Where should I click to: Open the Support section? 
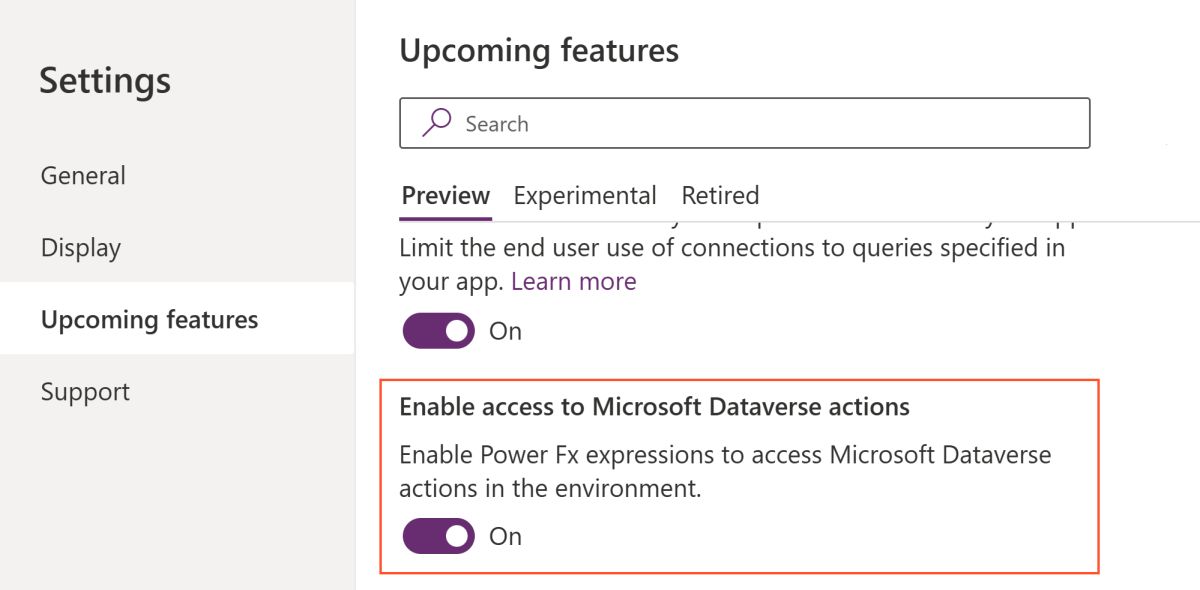(x=85, y=392)
